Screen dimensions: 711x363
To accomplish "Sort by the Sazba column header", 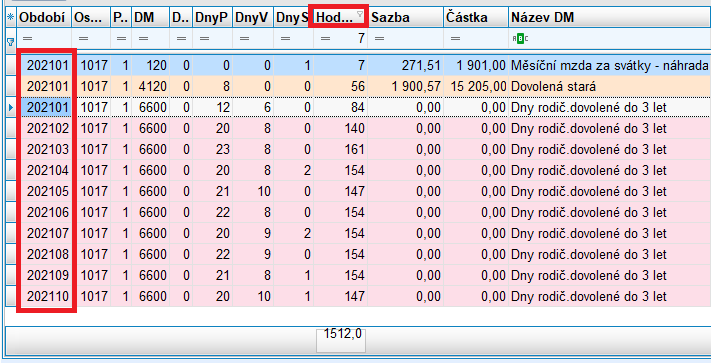I will [x=406, y=18].
